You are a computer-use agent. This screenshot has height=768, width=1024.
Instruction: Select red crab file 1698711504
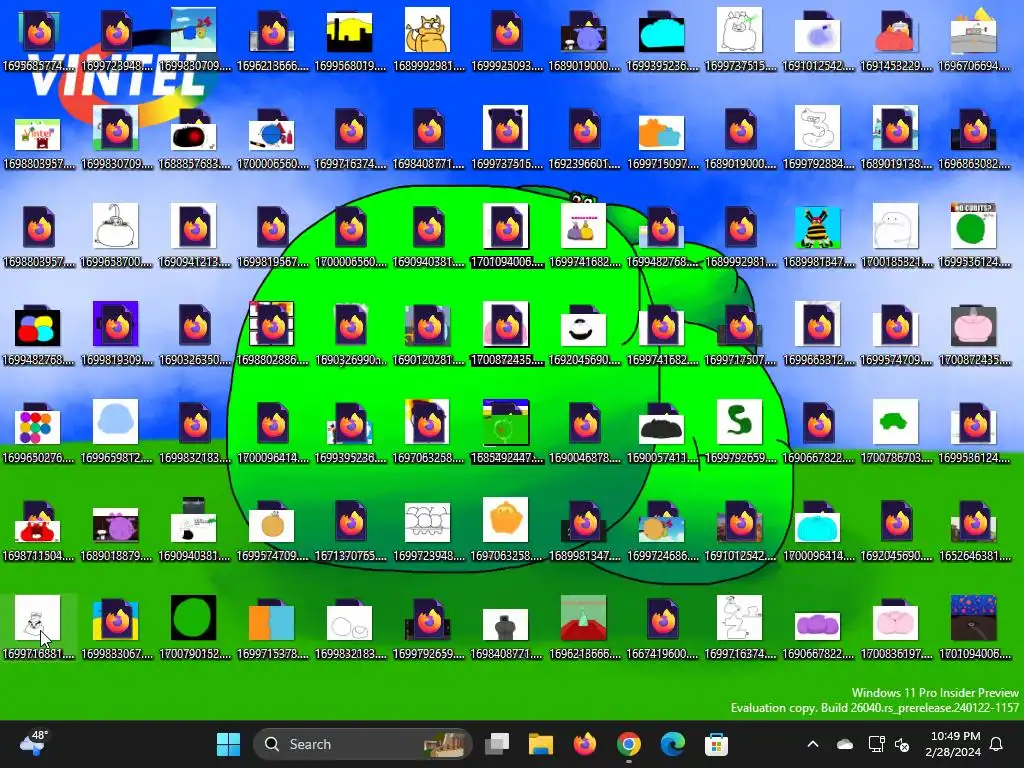tap(38, 530)
